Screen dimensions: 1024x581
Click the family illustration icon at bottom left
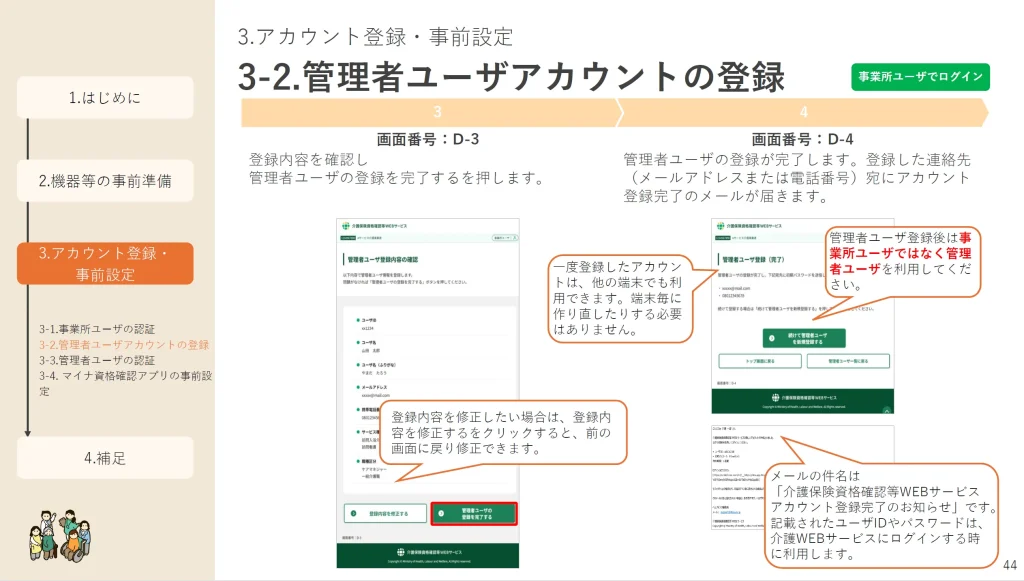[x=50, y=537]
